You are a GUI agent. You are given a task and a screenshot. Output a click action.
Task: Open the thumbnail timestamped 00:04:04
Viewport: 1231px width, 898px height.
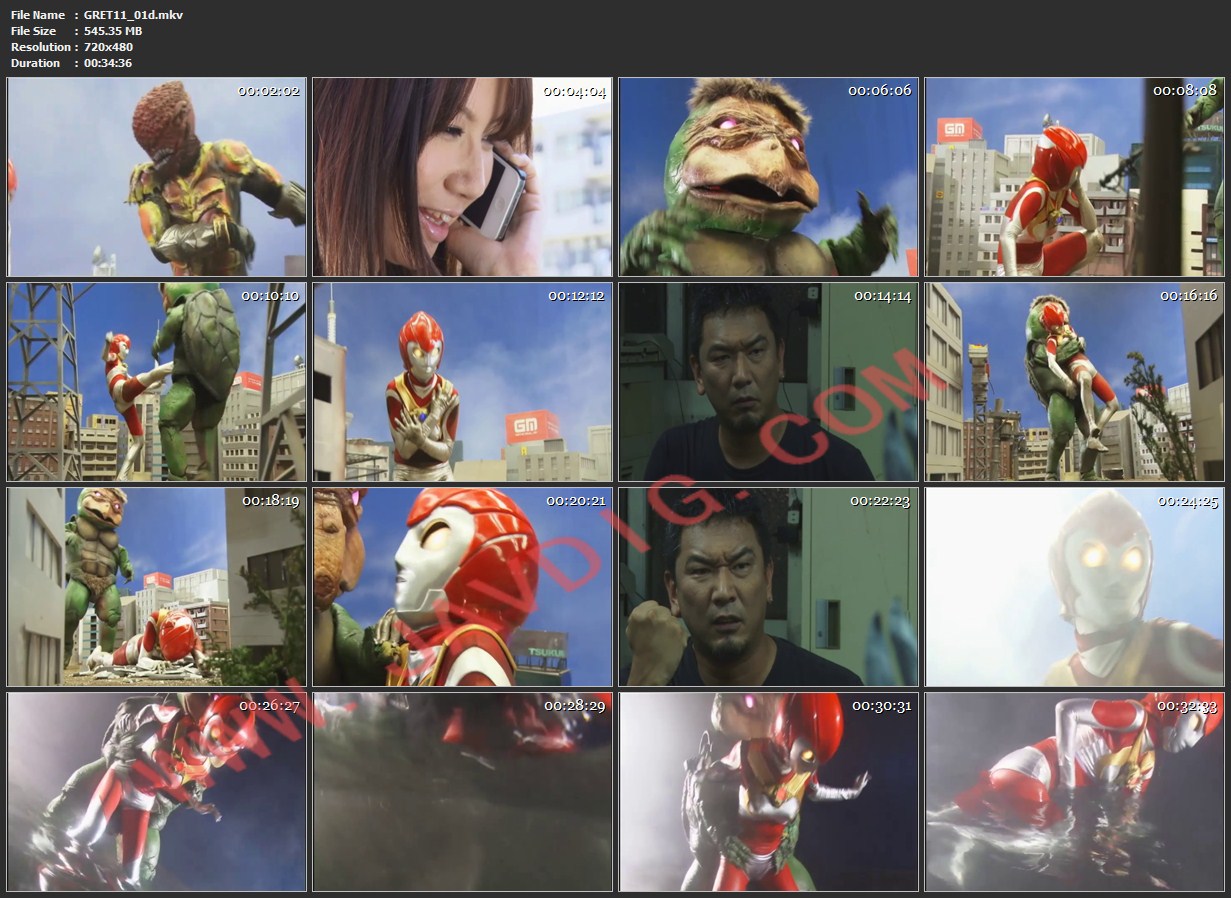463,177
